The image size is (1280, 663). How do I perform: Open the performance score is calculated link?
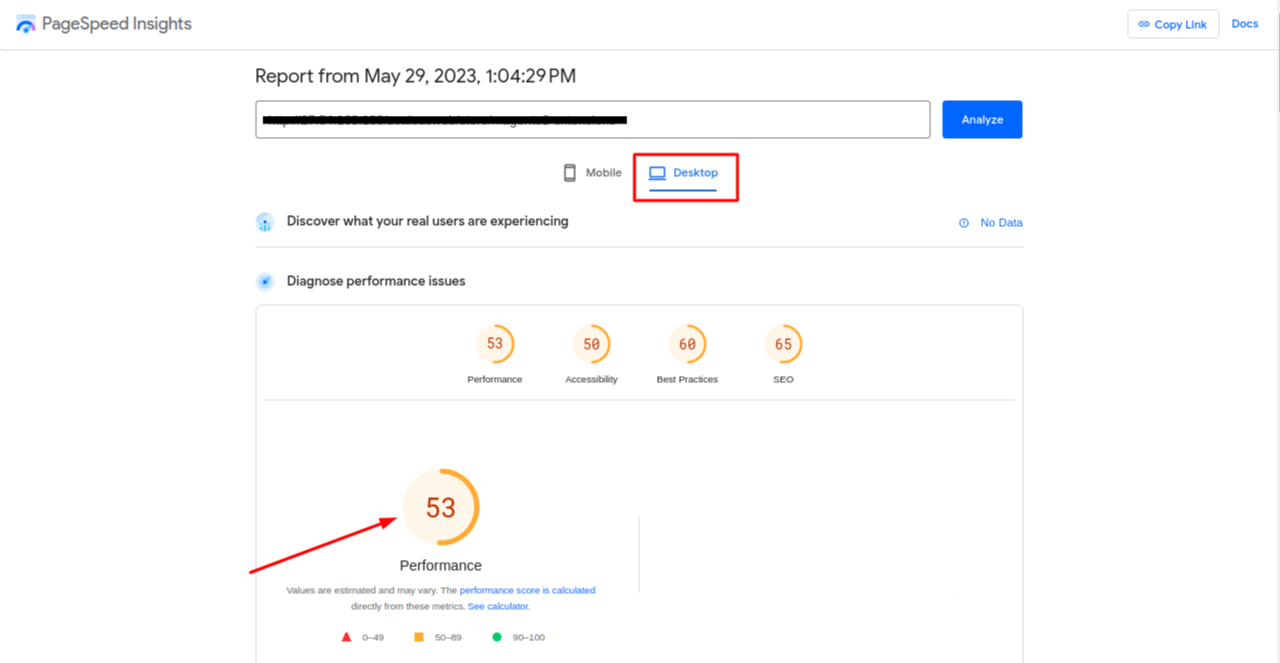pos(527,590)
